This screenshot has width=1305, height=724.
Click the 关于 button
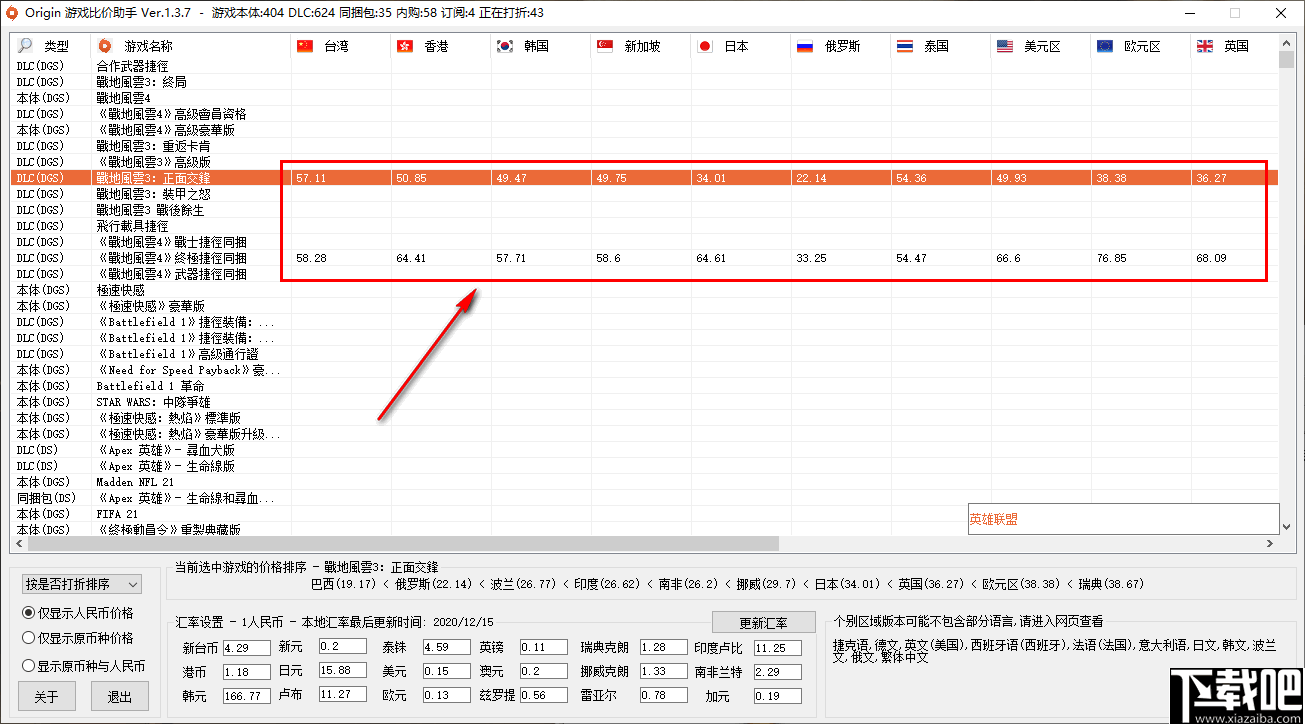pyautogui.click(x=46, y=696)
